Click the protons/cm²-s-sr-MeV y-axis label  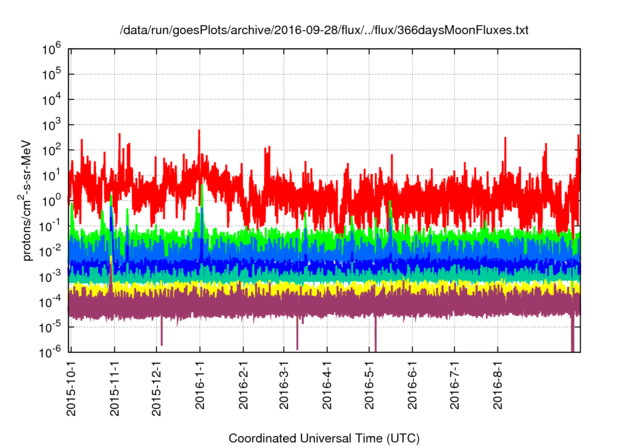[x=29, y=199]
